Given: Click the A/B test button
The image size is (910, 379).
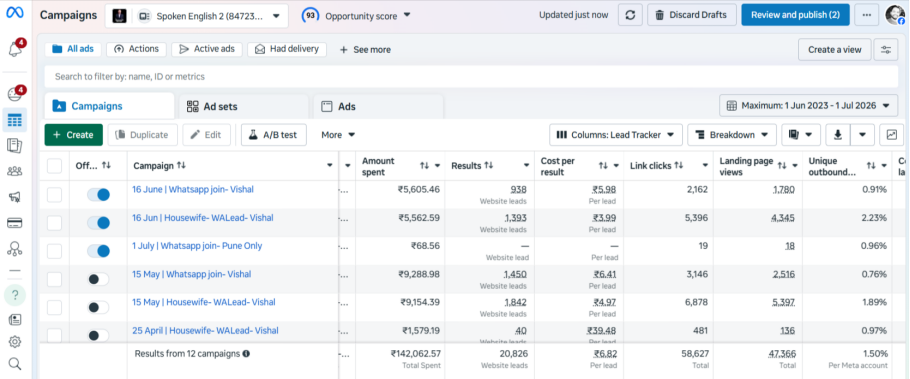Looking at the screenshot, I should coord(274,135).
